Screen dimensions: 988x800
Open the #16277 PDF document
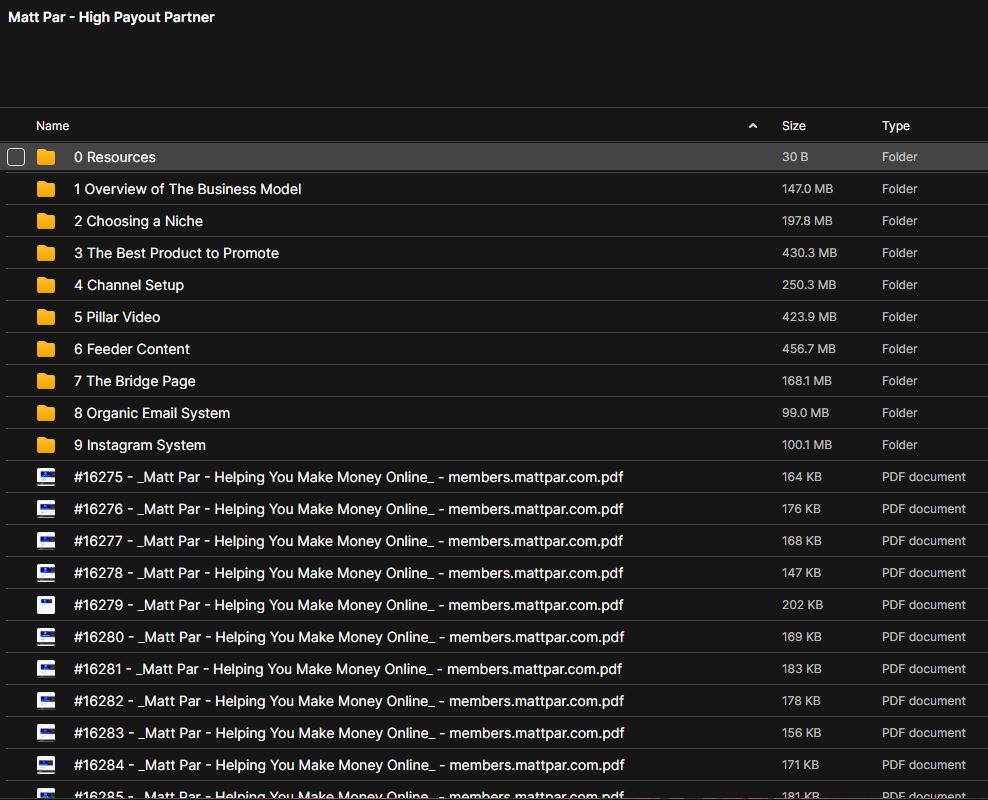(348, 541)
